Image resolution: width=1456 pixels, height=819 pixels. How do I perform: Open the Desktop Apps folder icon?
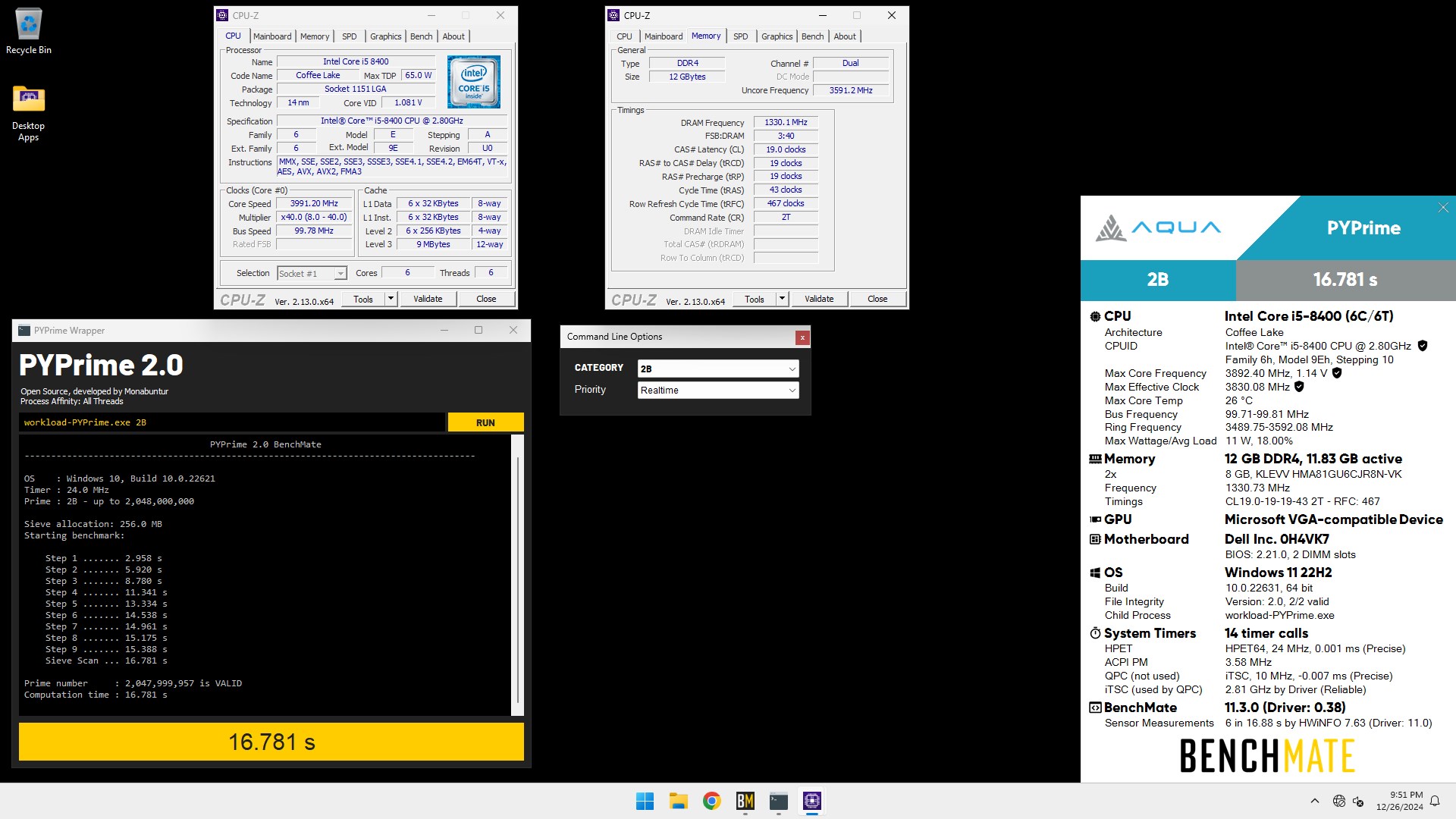[x=28, y=112]
